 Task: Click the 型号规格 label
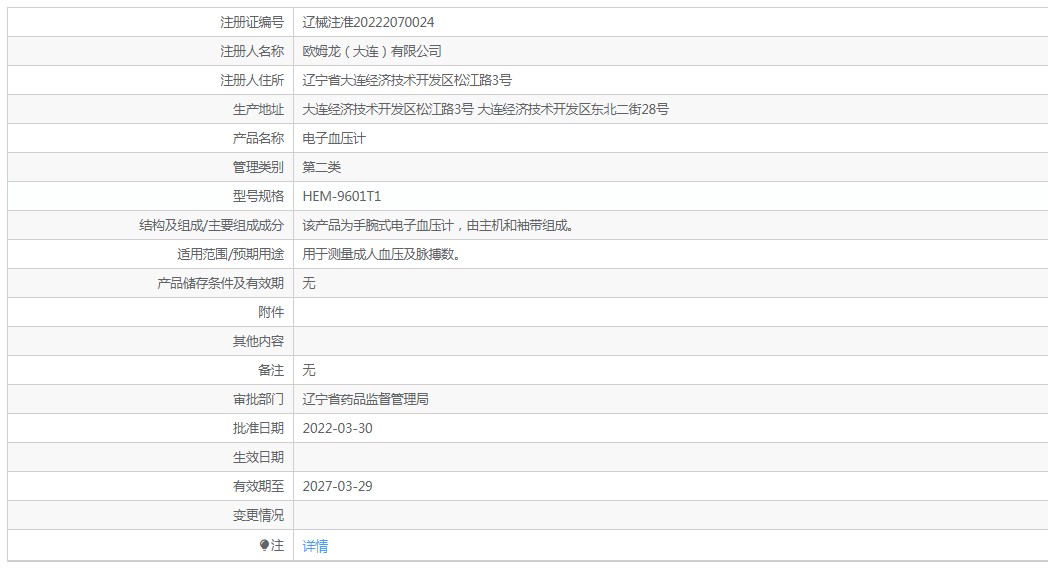click(x=258, y=196)
